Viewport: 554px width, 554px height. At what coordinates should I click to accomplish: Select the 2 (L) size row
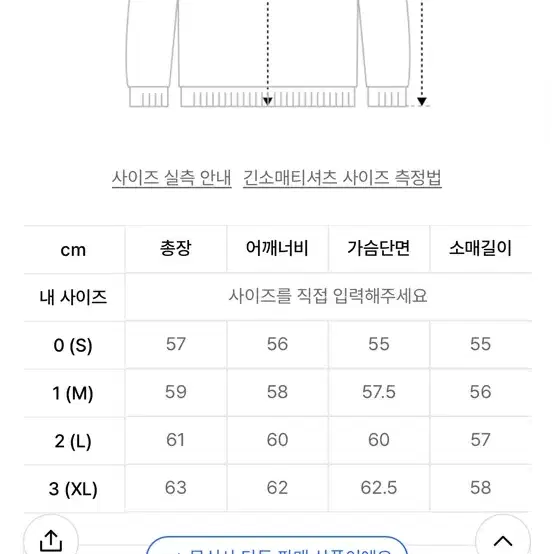coord(278,441)
